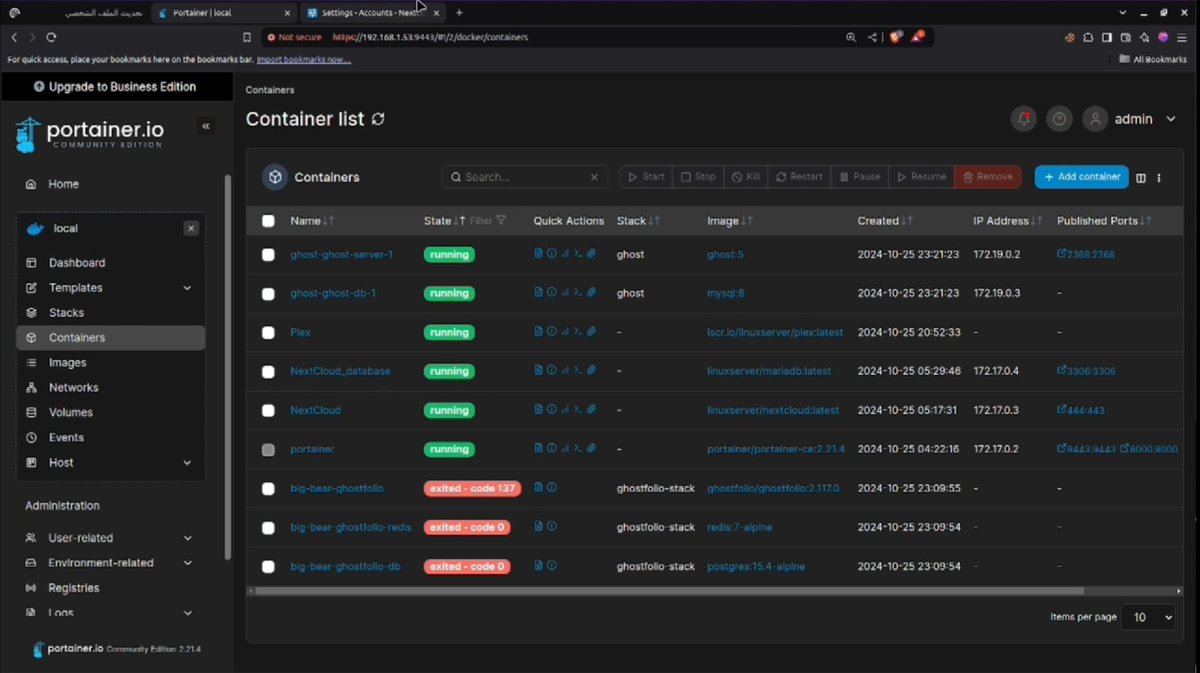The width and height of the screenshot is (1200, 673).
Task: Expand the Templates sidebar section
Action: [x=187, y=288]
